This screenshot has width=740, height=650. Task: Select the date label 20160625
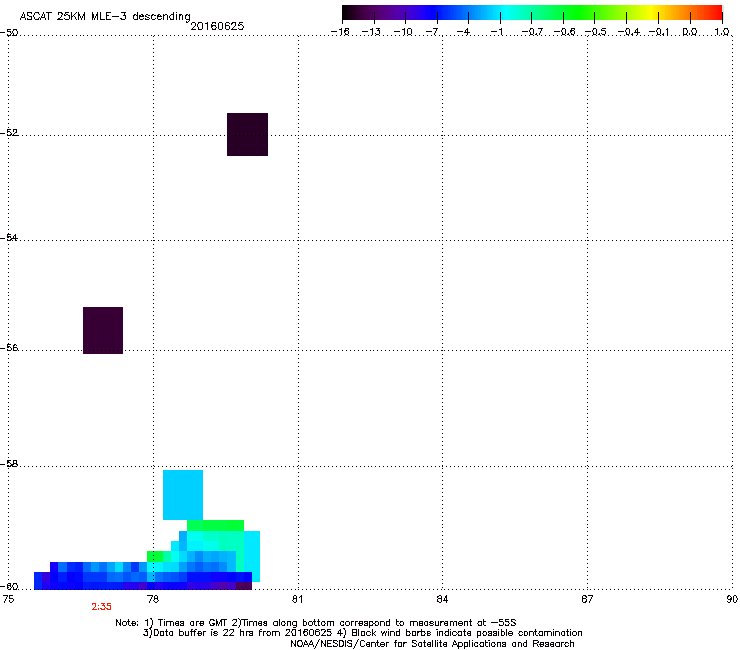point(217,26)
